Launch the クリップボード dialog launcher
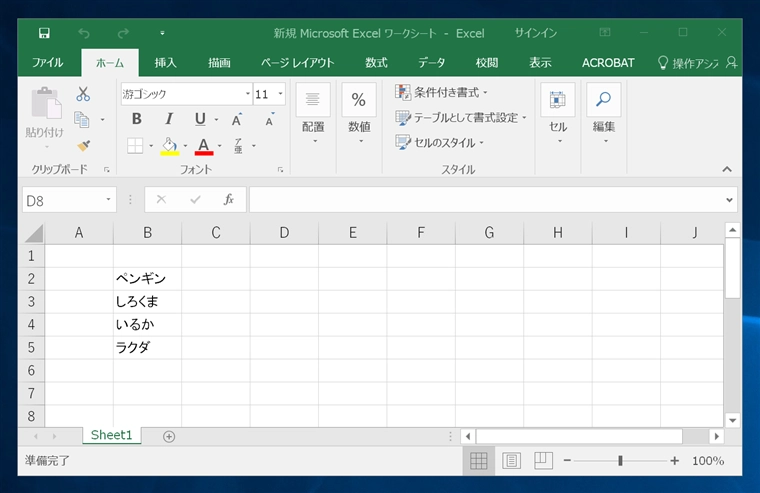The width and height of the screenshot is (760, 493). tap(107, 170)
